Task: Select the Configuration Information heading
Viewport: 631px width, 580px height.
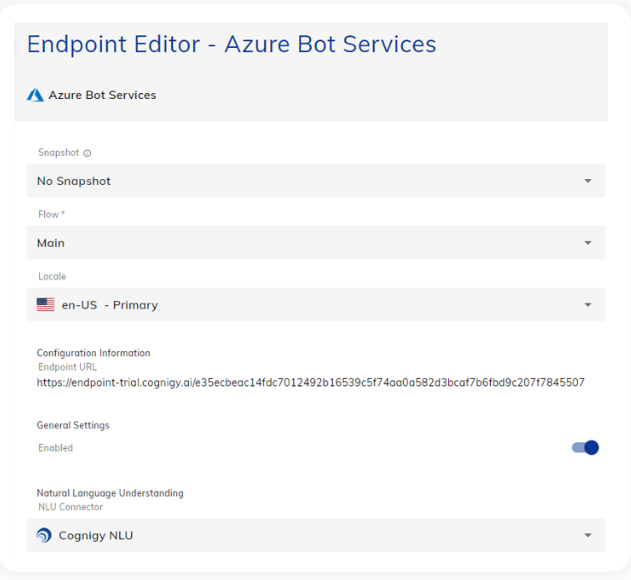Action: coord(93,353)
